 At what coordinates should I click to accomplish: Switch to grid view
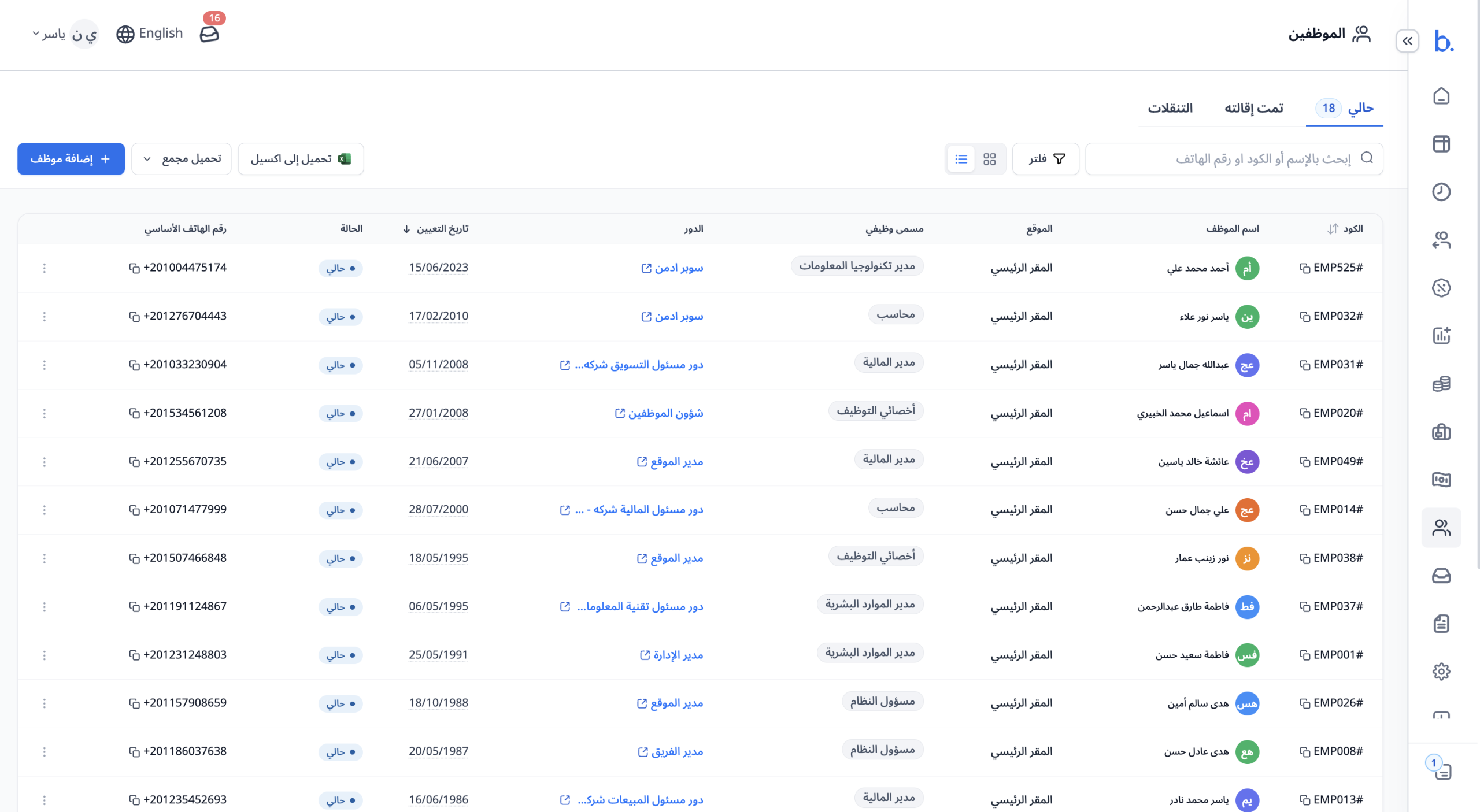point(989,159)
